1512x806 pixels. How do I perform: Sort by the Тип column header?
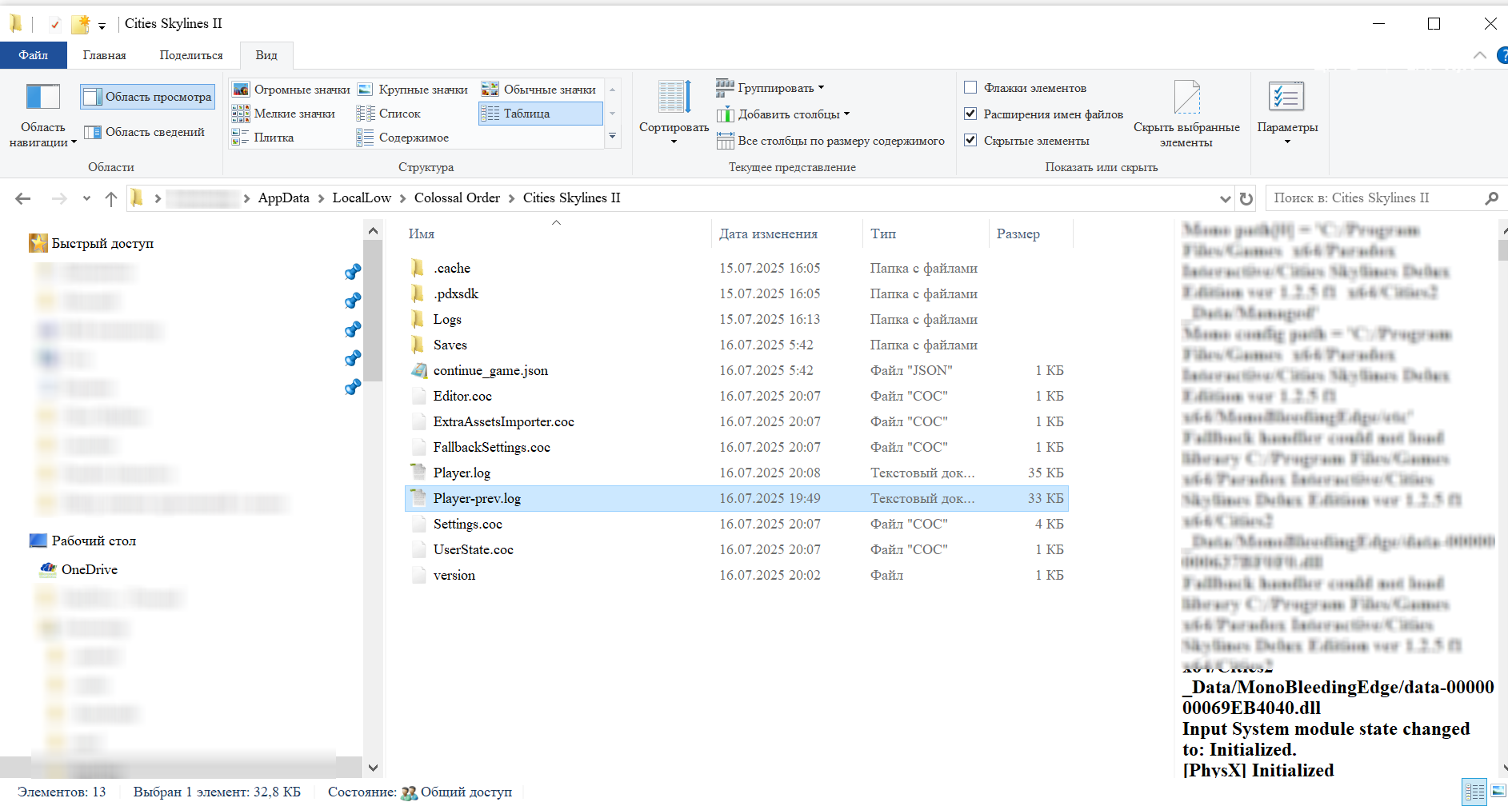[926, 233]
